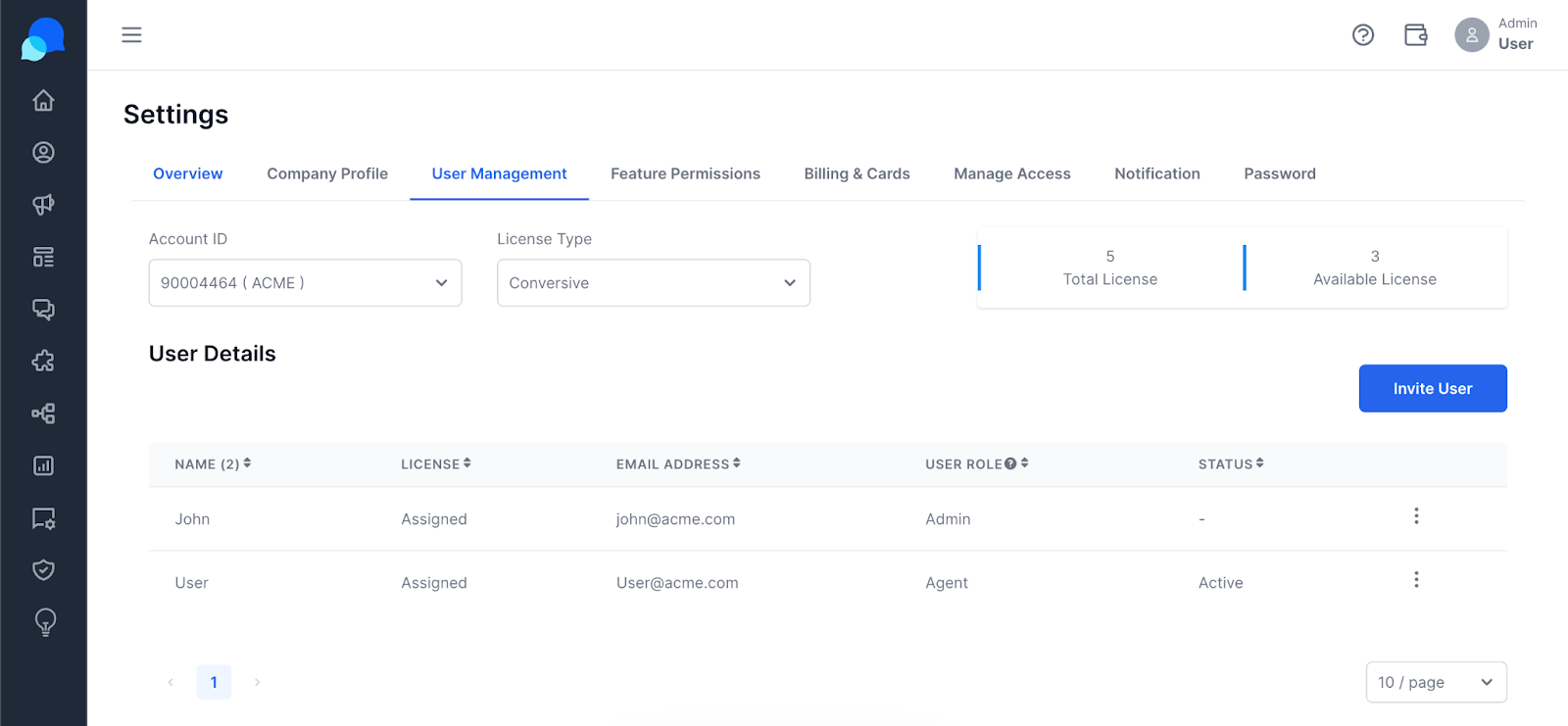Screen dimensions: 1568x726
Task: Open the workflow tree icon in the sidebar
Action: click(x=43, y=413)
